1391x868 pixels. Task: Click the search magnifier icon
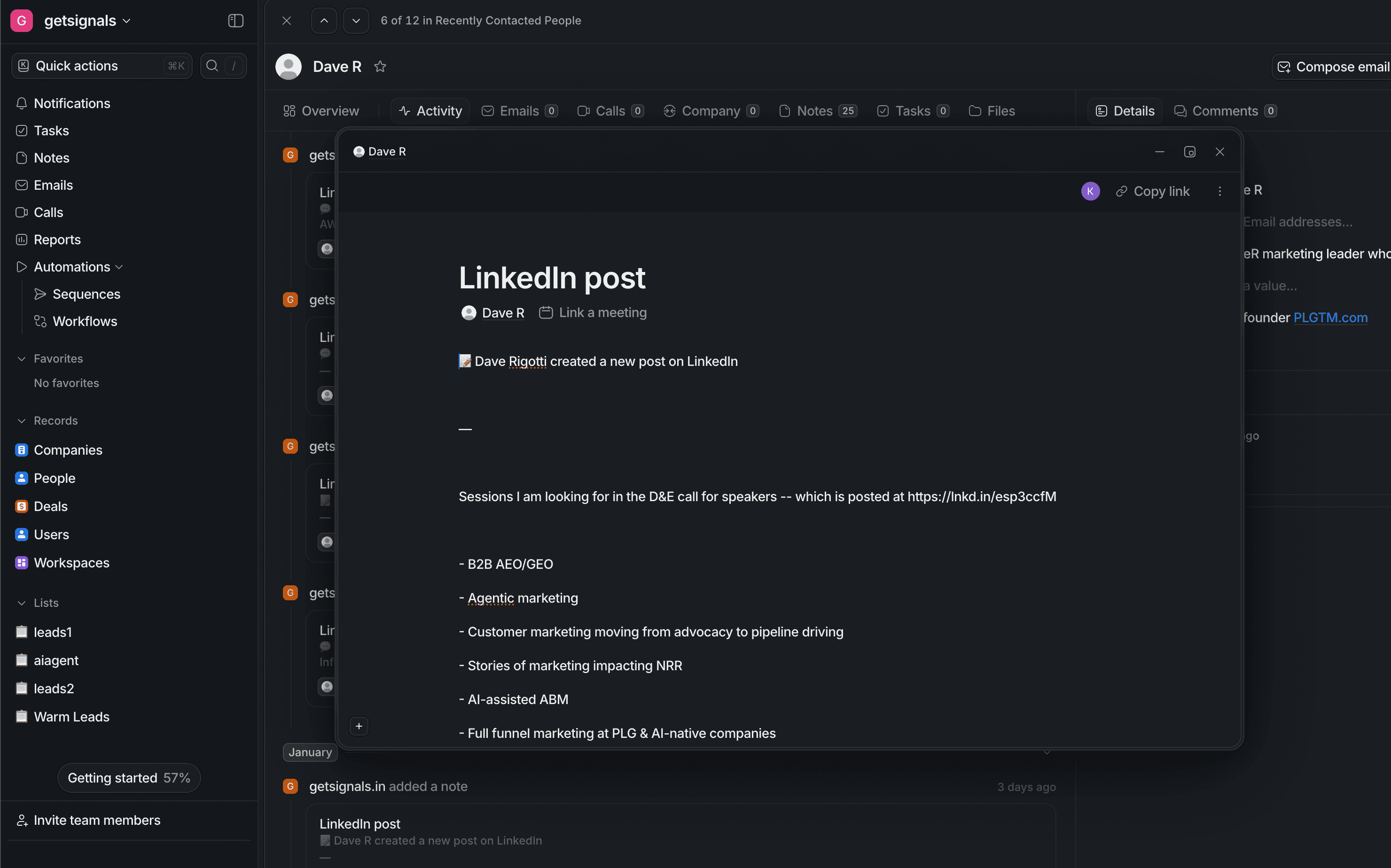[212, 66]
